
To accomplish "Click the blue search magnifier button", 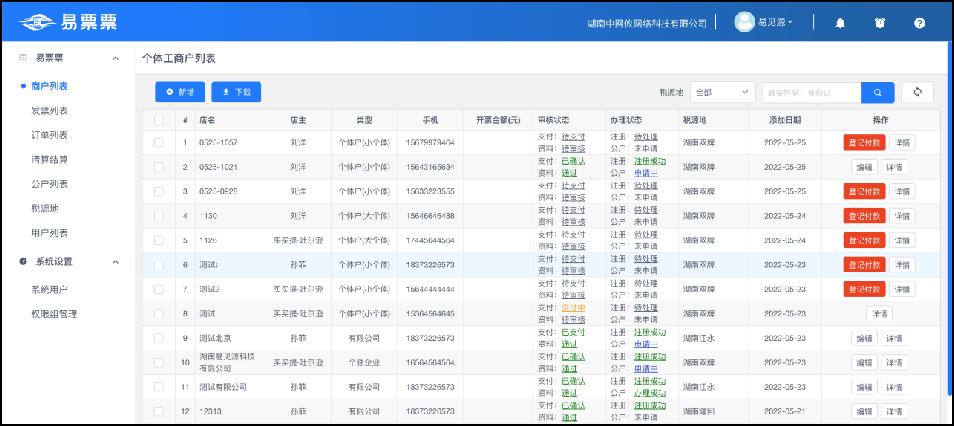I will tap(877, 93).
